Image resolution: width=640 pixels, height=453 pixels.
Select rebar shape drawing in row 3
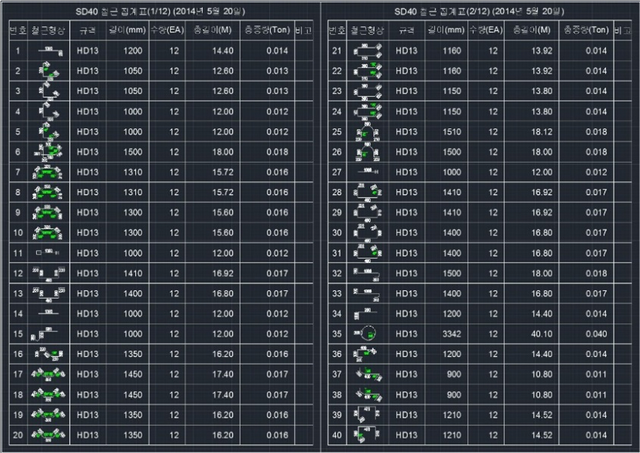coord(49,91)
